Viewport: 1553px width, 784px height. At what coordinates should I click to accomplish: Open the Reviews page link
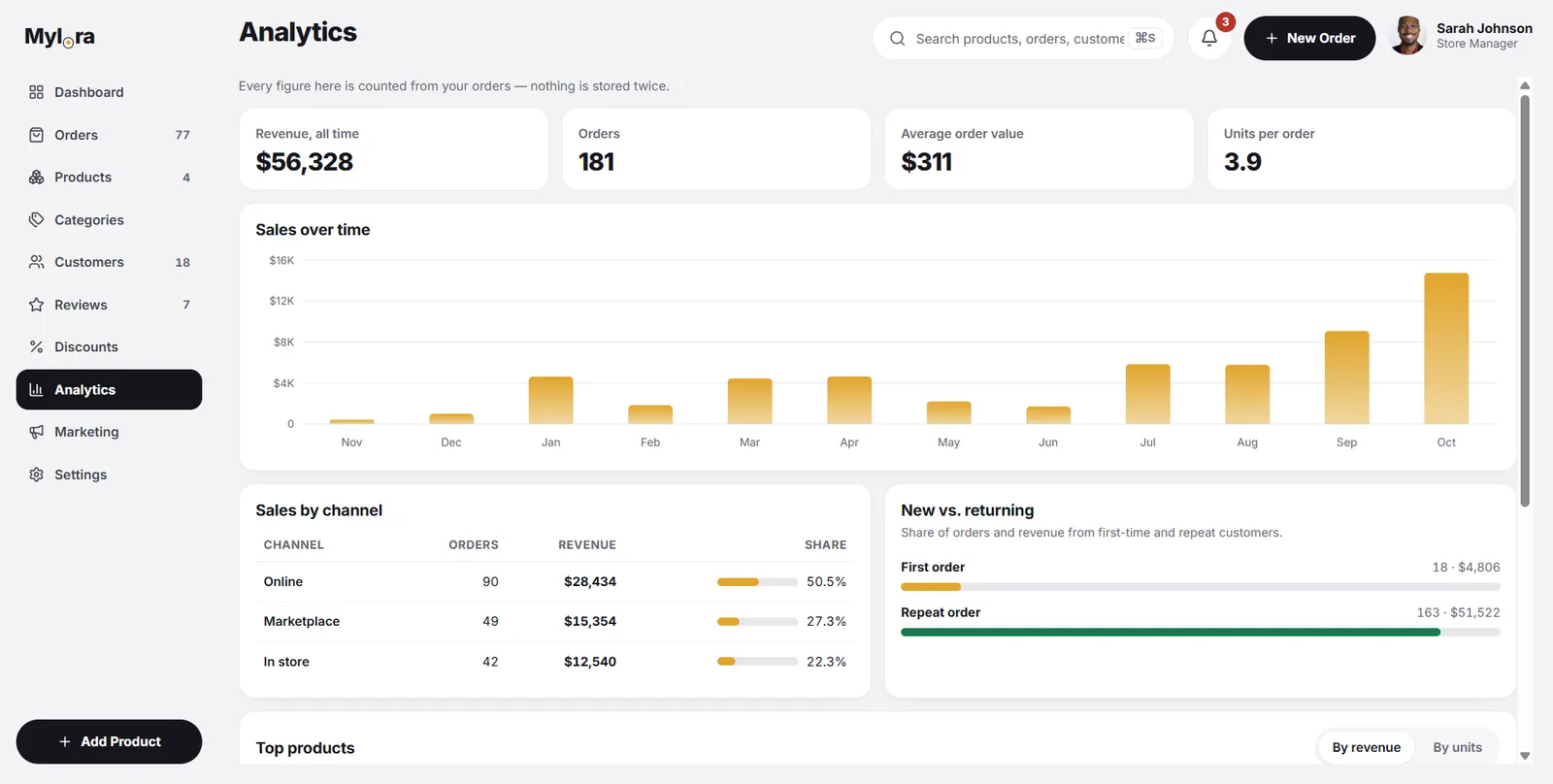tap(109, 305)
